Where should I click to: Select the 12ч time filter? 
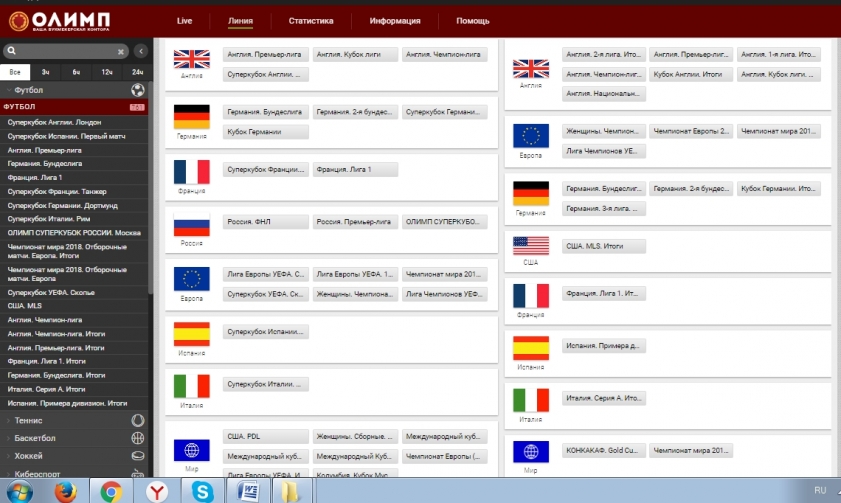107,72
